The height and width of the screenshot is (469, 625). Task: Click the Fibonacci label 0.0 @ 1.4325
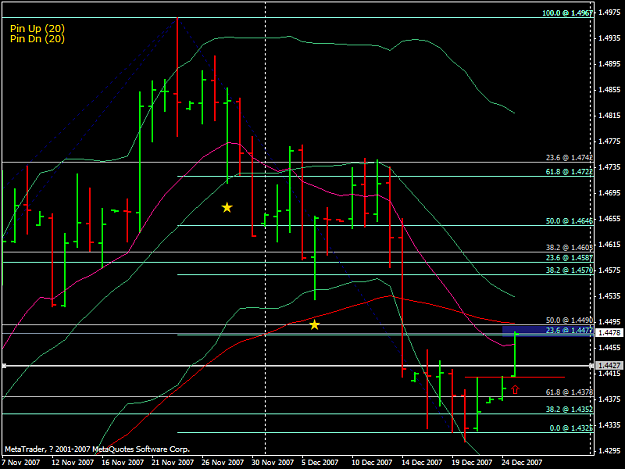pyautogui.click(x=571, y=428)
